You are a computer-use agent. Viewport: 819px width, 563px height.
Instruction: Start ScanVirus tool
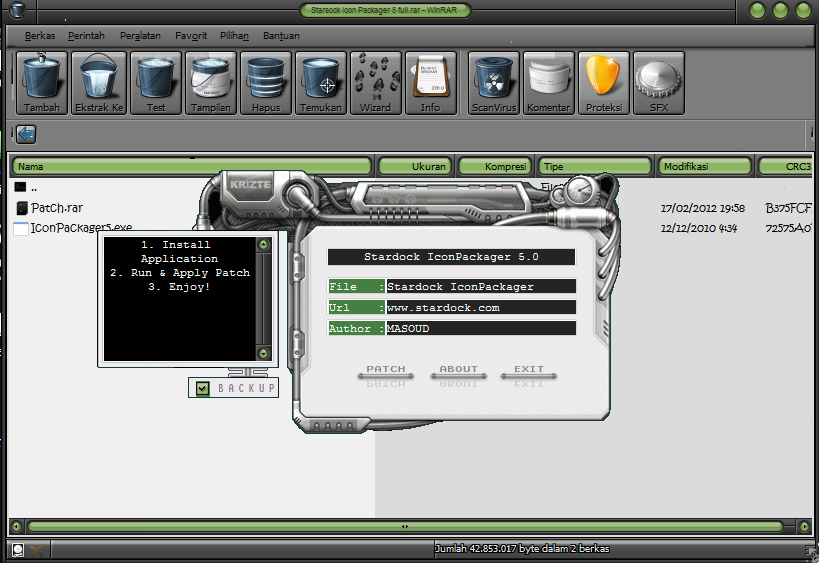click(494, 83)
